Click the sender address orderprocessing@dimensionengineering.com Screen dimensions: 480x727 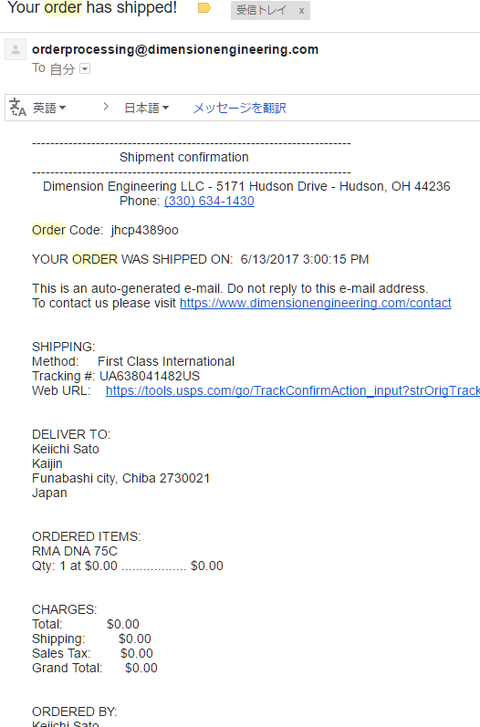click(175, 50)
